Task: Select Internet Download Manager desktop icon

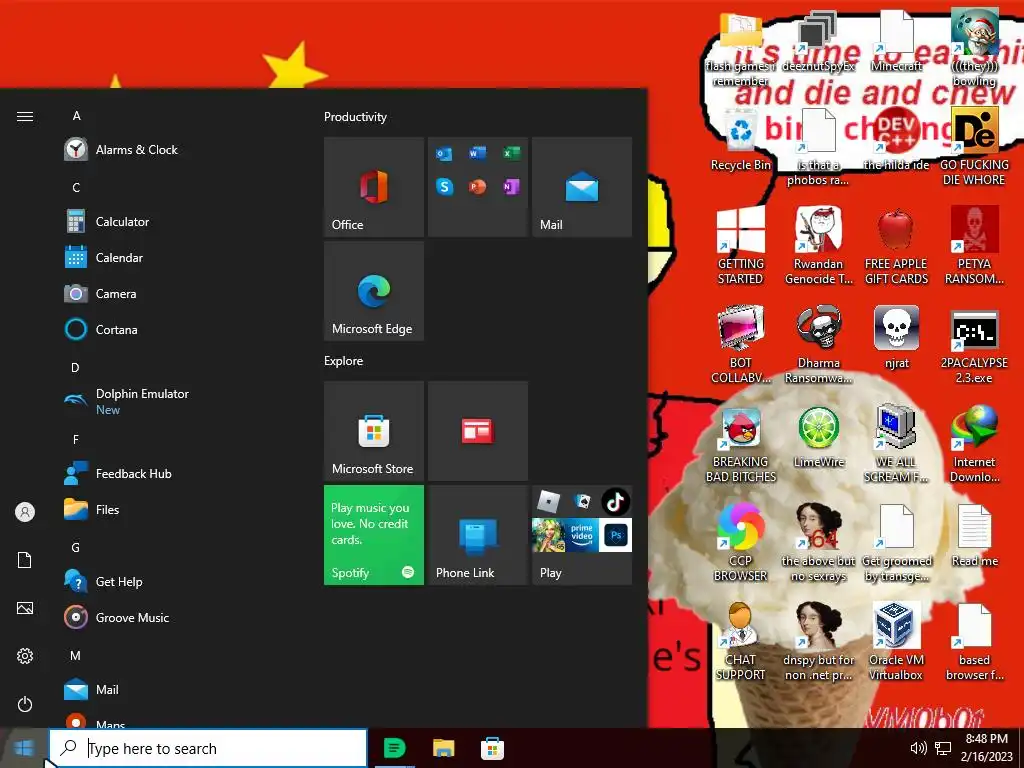Action: (x=974, y=443)
